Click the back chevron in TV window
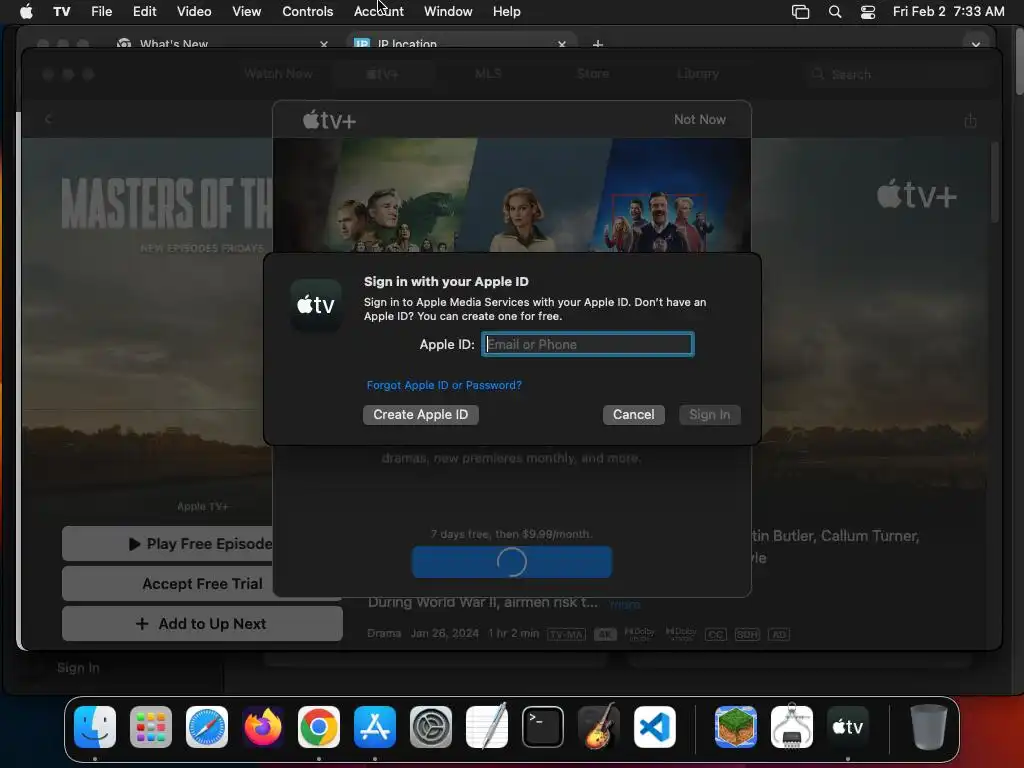The image size is (1024, 768). pos(48,119)
